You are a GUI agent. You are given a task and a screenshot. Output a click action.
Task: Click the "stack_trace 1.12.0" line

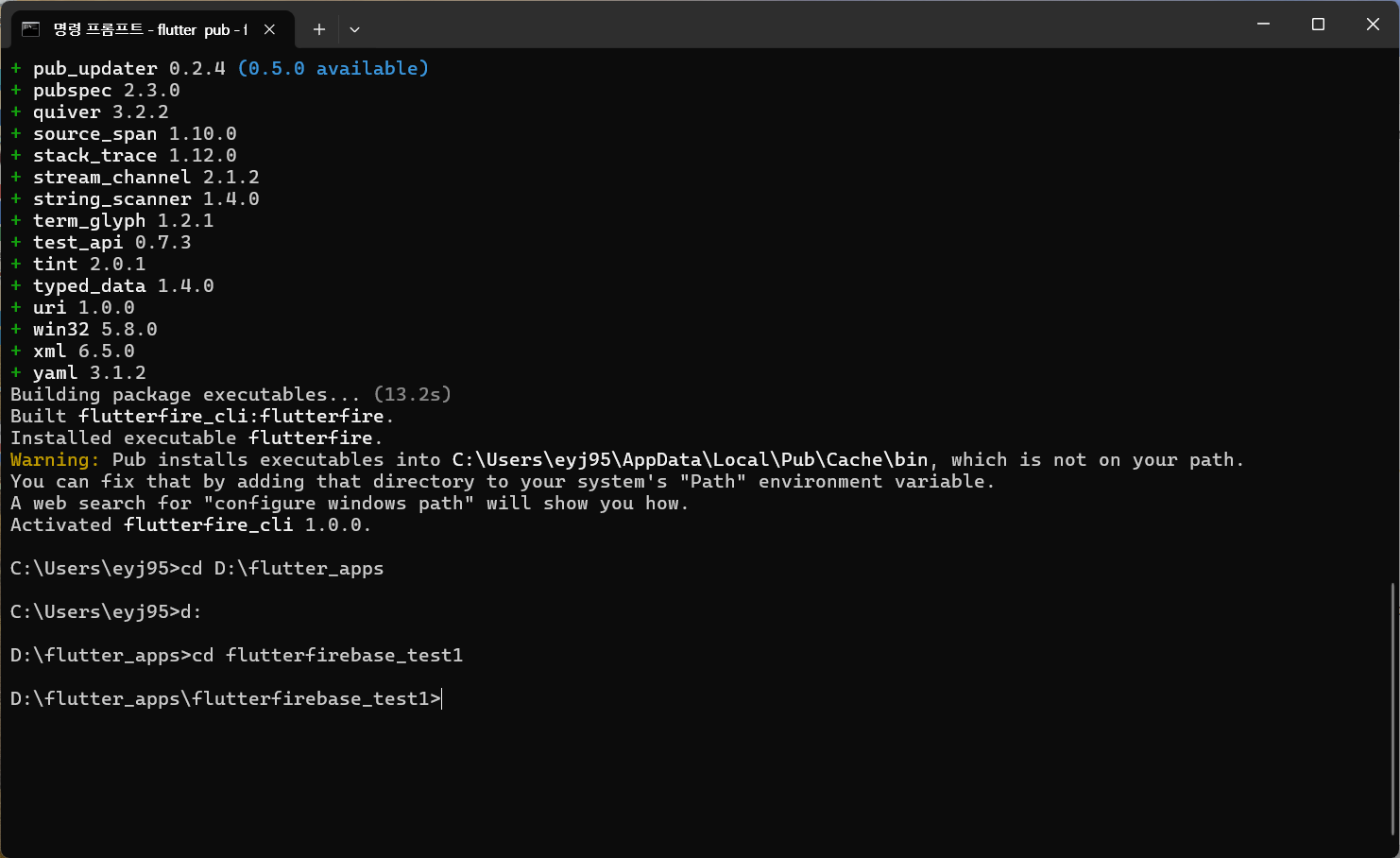124,155
